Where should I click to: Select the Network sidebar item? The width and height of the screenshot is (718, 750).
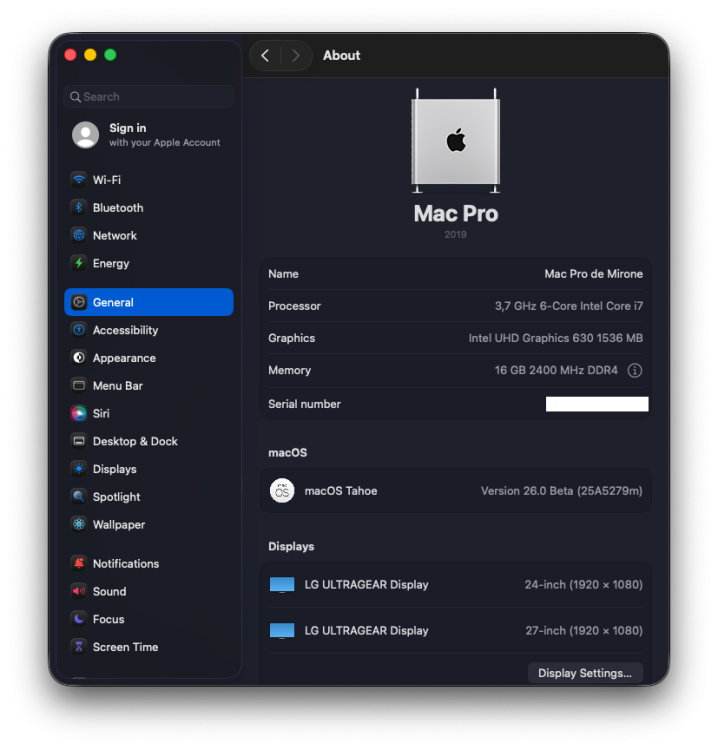(x=149, y=235)
